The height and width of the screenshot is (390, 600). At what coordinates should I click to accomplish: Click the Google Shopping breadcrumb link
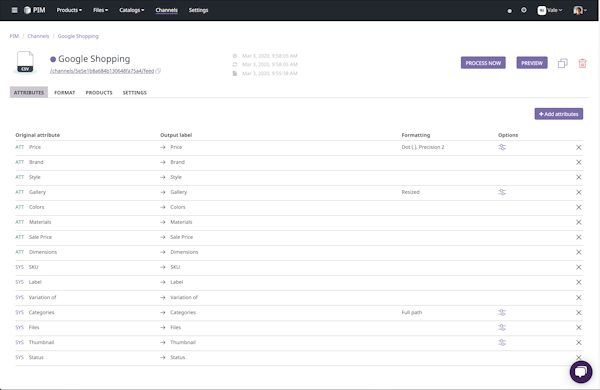coord(78,36)
